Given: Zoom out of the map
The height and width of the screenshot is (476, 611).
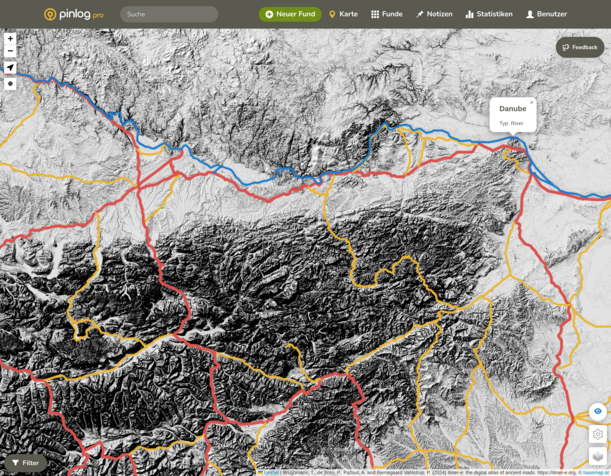Looking at the screenshot, I should pos(10,50).
